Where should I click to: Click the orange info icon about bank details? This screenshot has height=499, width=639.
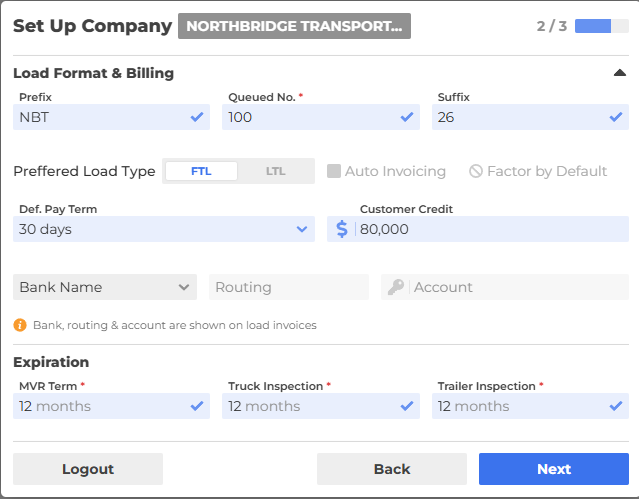pos(20,325)
